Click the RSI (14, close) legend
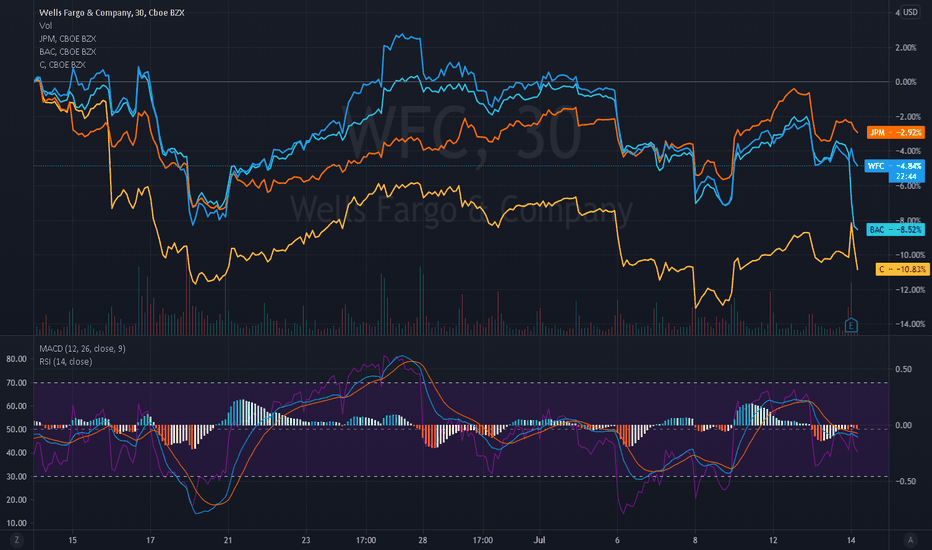Screen dimensions: 932x550 [x=65, y=362]
